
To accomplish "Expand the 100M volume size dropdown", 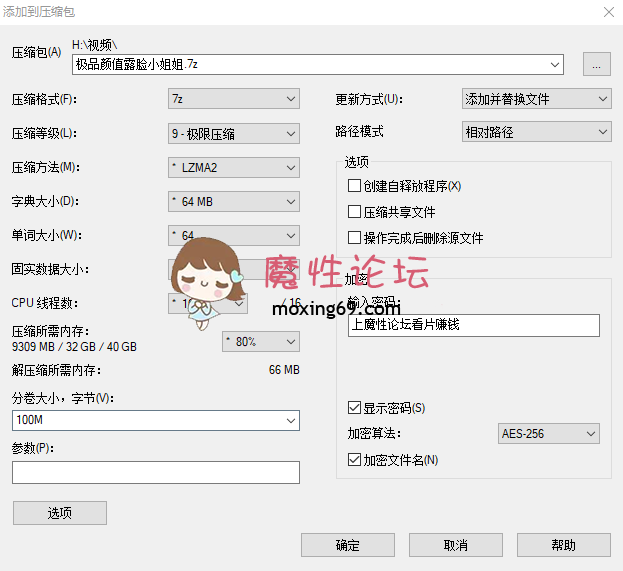I will (156, 420).
